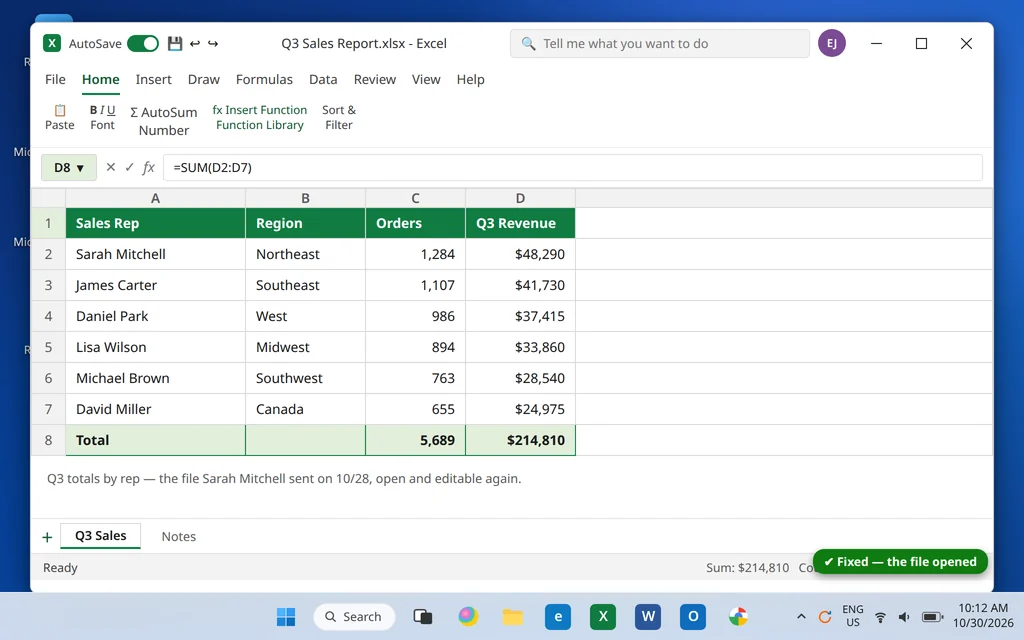Open Chrome from the taskbar

(x=738, y=616)
